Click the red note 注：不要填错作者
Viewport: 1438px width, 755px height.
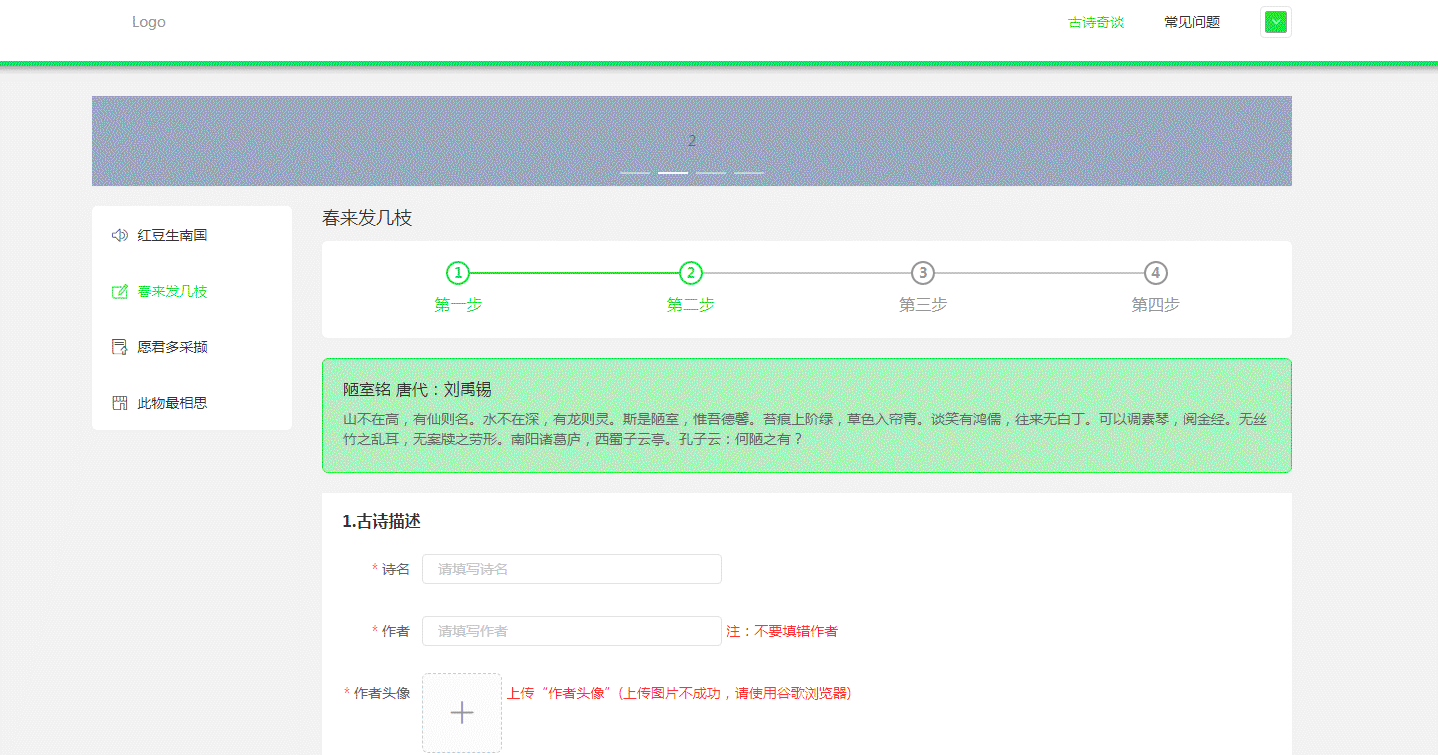(x=782, y=631)
